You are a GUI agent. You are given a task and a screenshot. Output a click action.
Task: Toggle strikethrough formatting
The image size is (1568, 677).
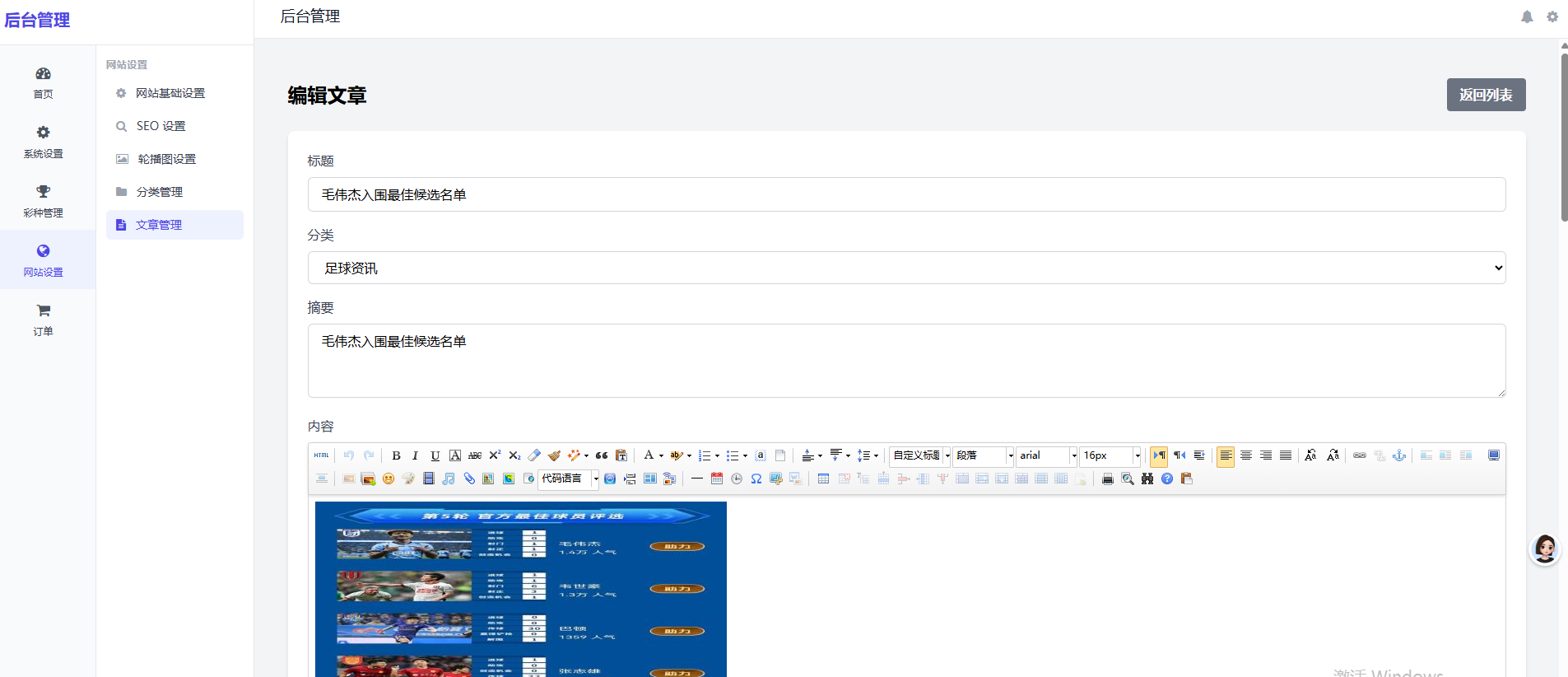point(475,455)
